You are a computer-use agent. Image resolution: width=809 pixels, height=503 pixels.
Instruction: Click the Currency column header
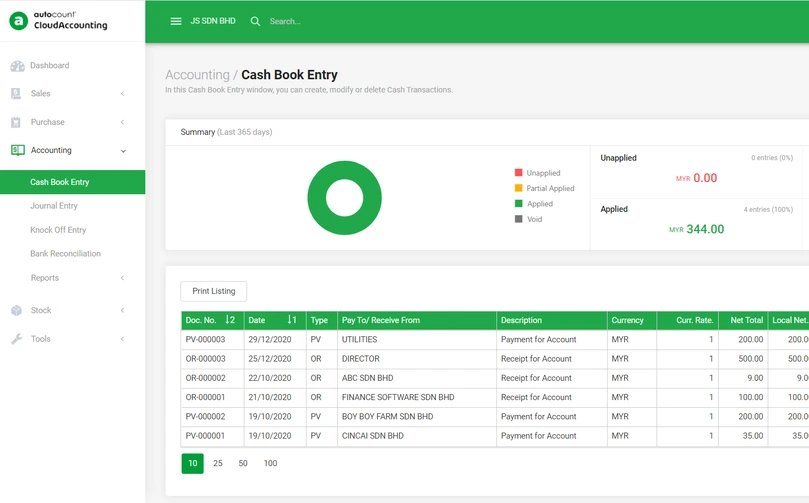(632, 320)
